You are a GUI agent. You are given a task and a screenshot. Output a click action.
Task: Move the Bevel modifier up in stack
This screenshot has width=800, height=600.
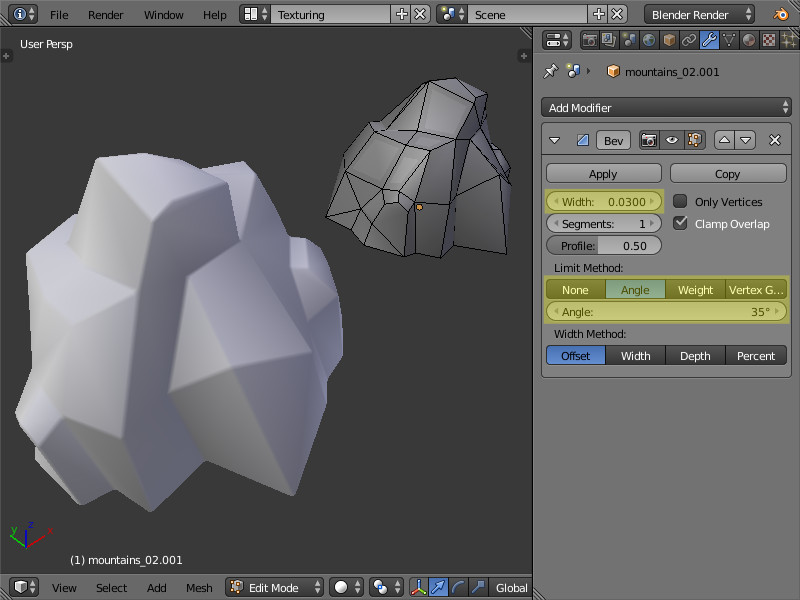click(x=726, y=140)
